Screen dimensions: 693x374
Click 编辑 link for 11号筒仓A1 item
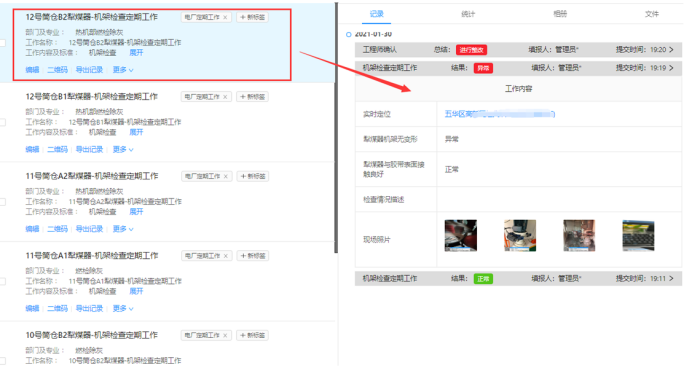(x=32, y=309)
